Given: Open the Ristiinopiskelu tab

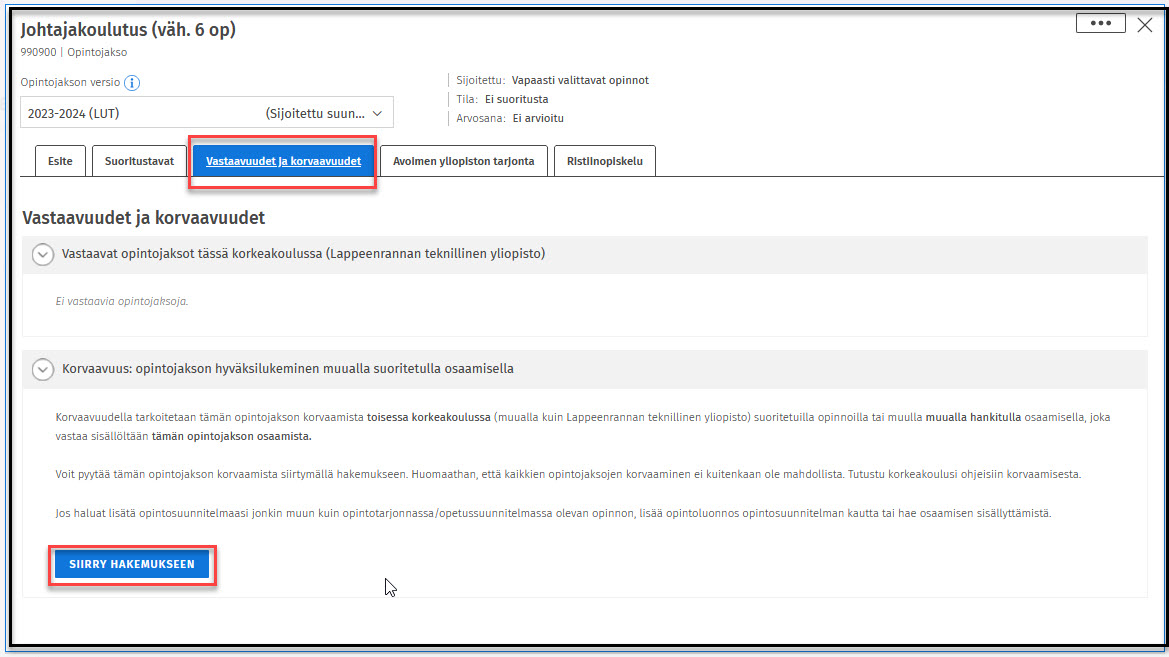Looking at the screenshot, I should click(604, 161).
